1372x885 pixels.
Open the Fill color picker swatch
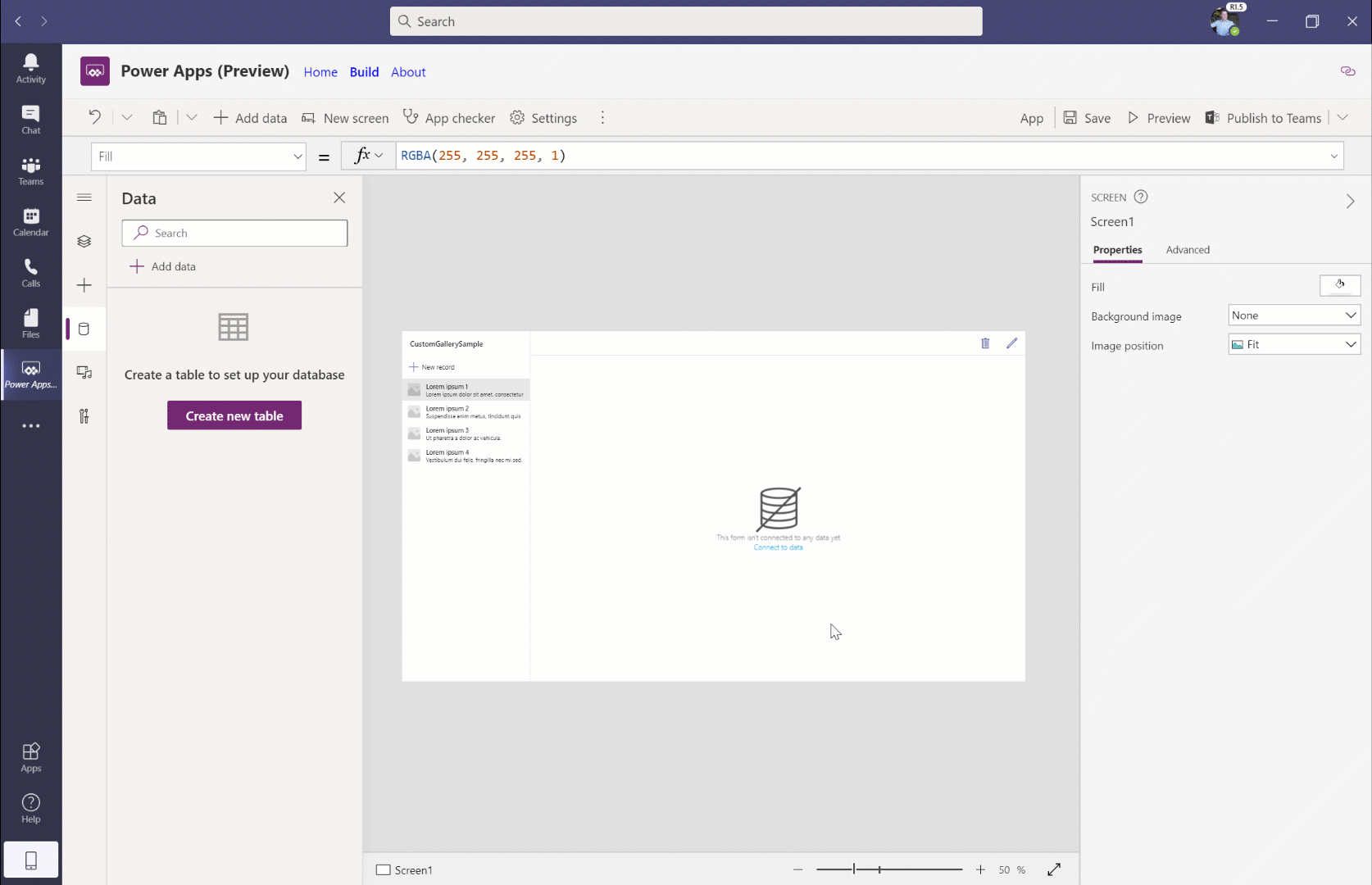click(1340, 285)
